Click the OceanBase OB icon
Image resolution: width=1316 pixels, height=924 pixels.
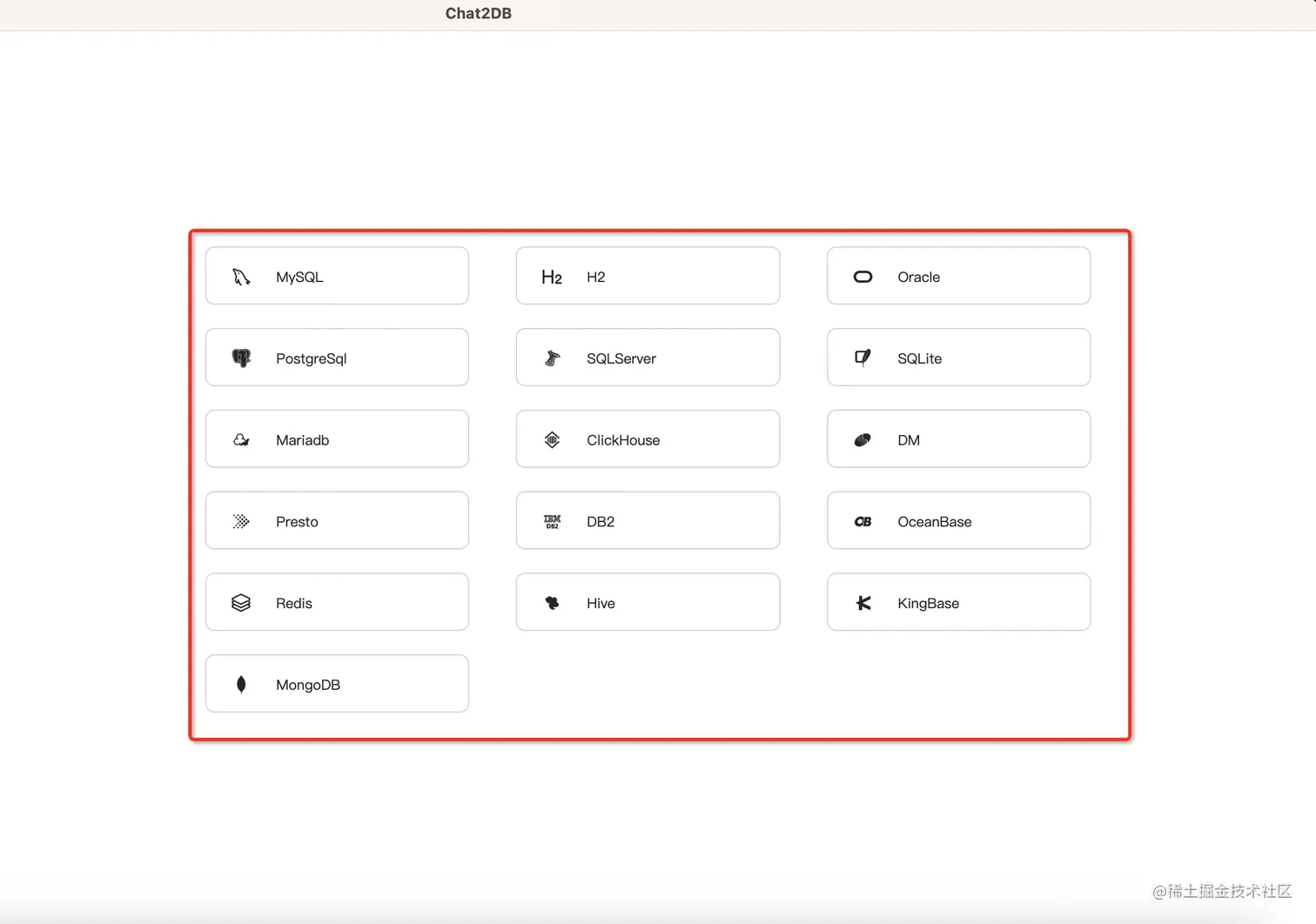(x=863, y=521)
